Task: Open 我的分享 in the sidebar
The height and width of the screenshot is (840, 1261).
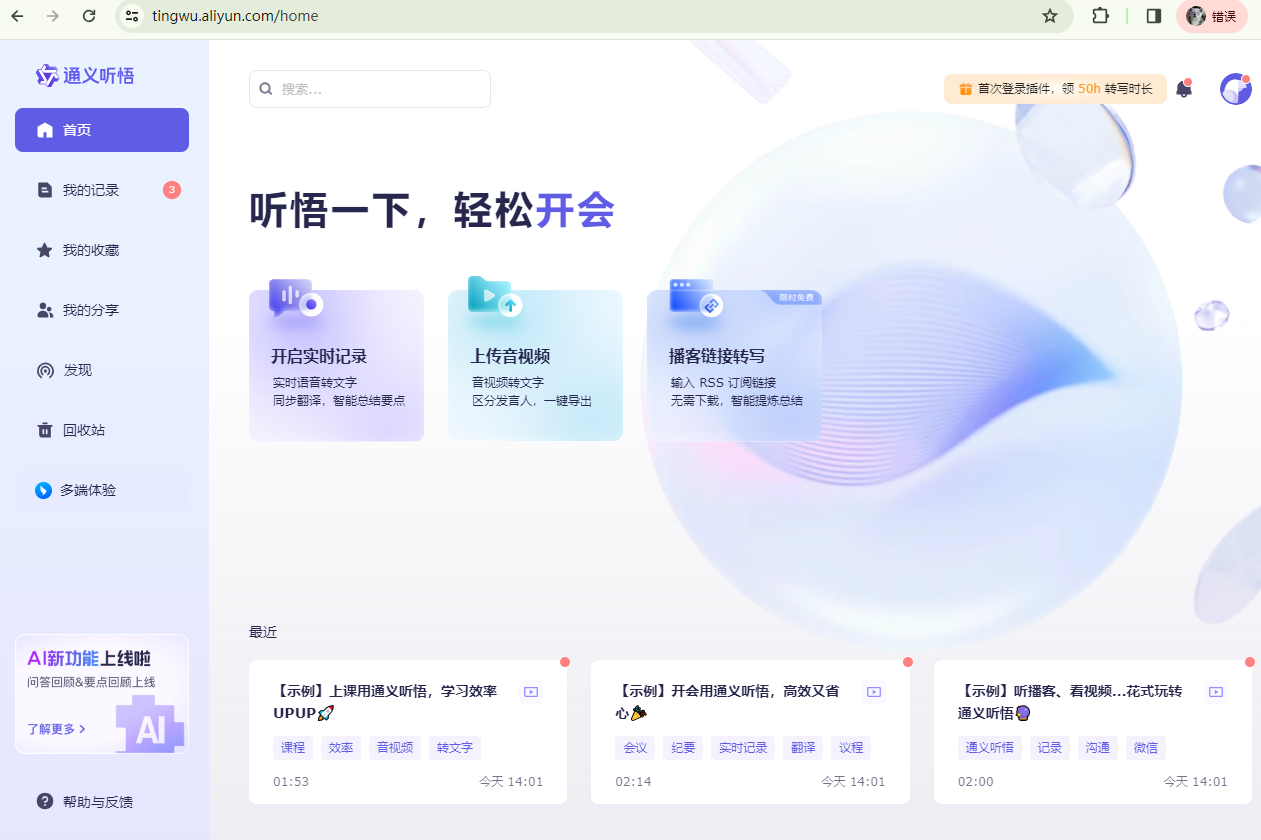Action: [x=102, y=310]
